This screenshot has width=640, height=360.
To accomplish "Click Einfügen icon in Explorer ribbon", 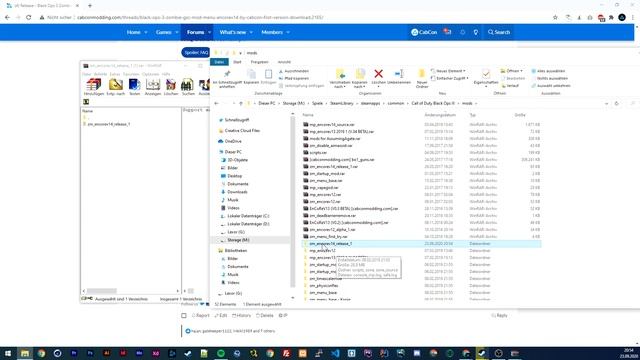I will point(268,77).
